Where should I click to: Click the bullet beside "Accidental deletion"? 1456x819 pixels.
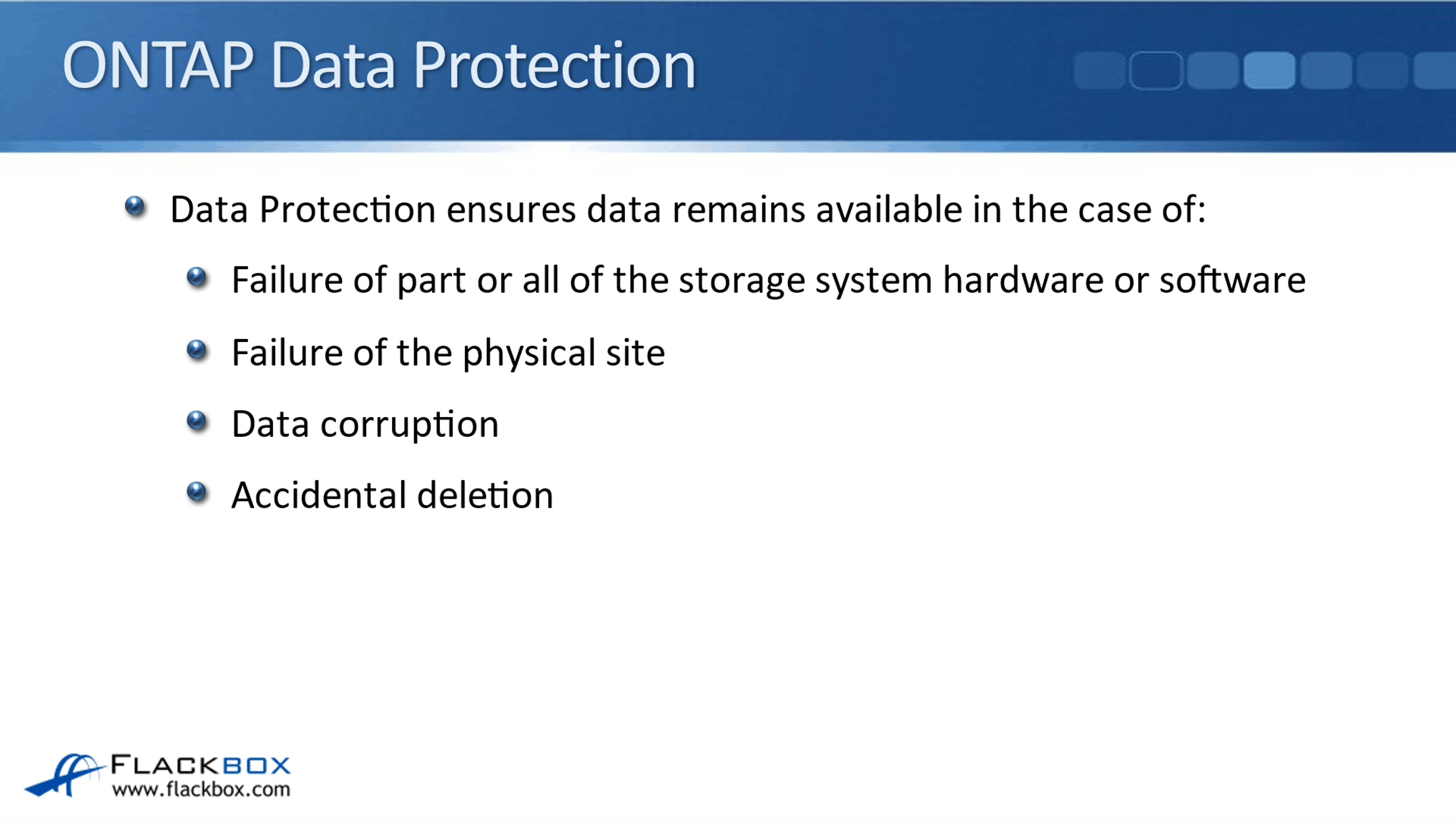click(x=197, y=492)
